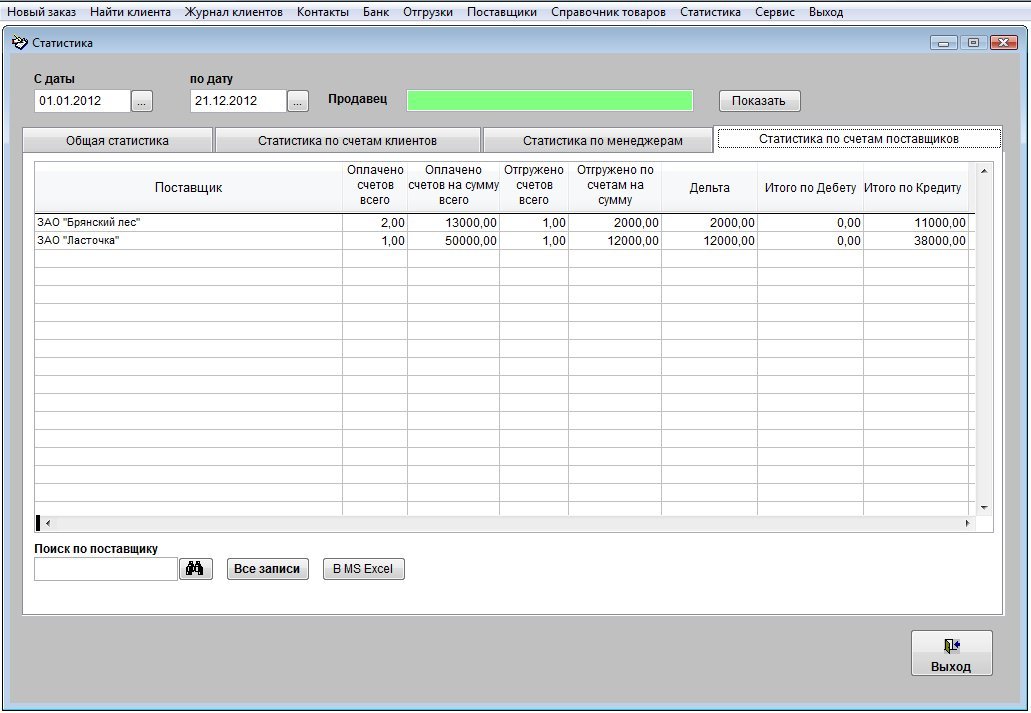Export table via В MS Excel button

(363, 569)
